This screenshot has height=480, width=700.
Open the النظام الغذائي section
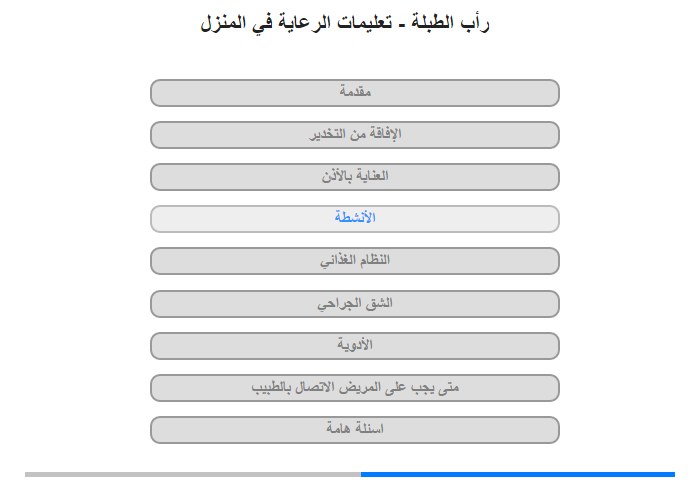coord(355,261)
